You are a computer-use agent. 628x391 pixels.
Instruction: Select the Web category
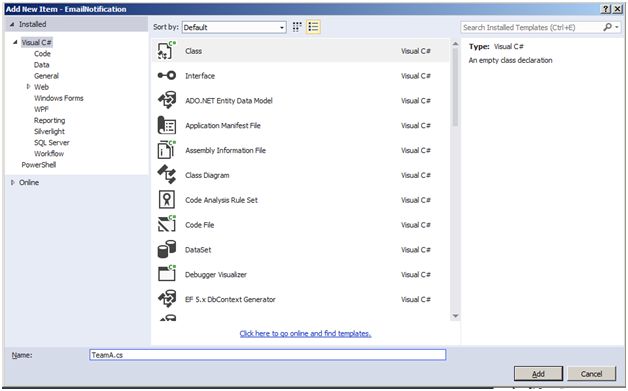41,87
